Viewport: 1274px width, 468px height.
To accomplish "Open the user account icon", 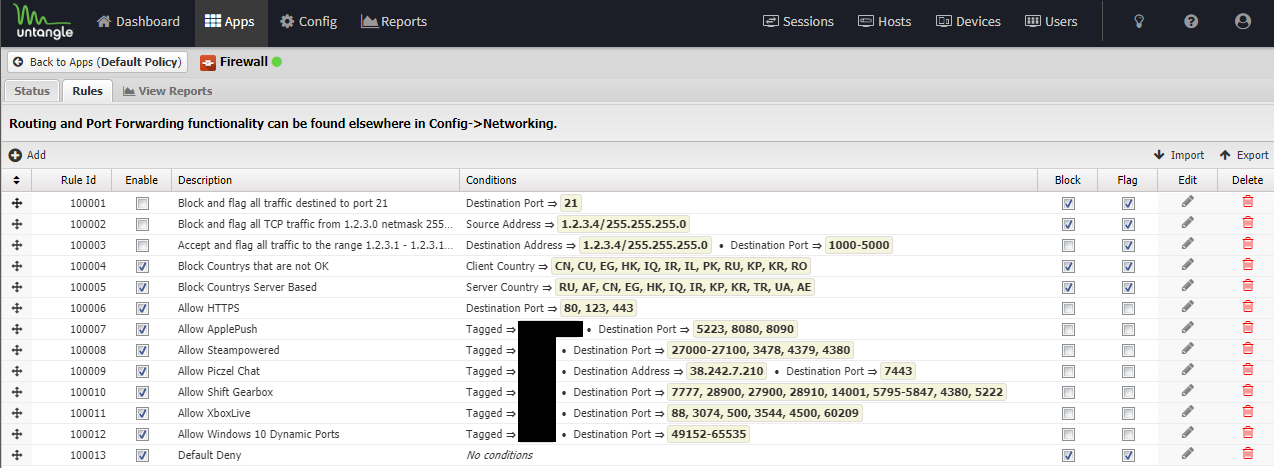I will (1243, 21).
